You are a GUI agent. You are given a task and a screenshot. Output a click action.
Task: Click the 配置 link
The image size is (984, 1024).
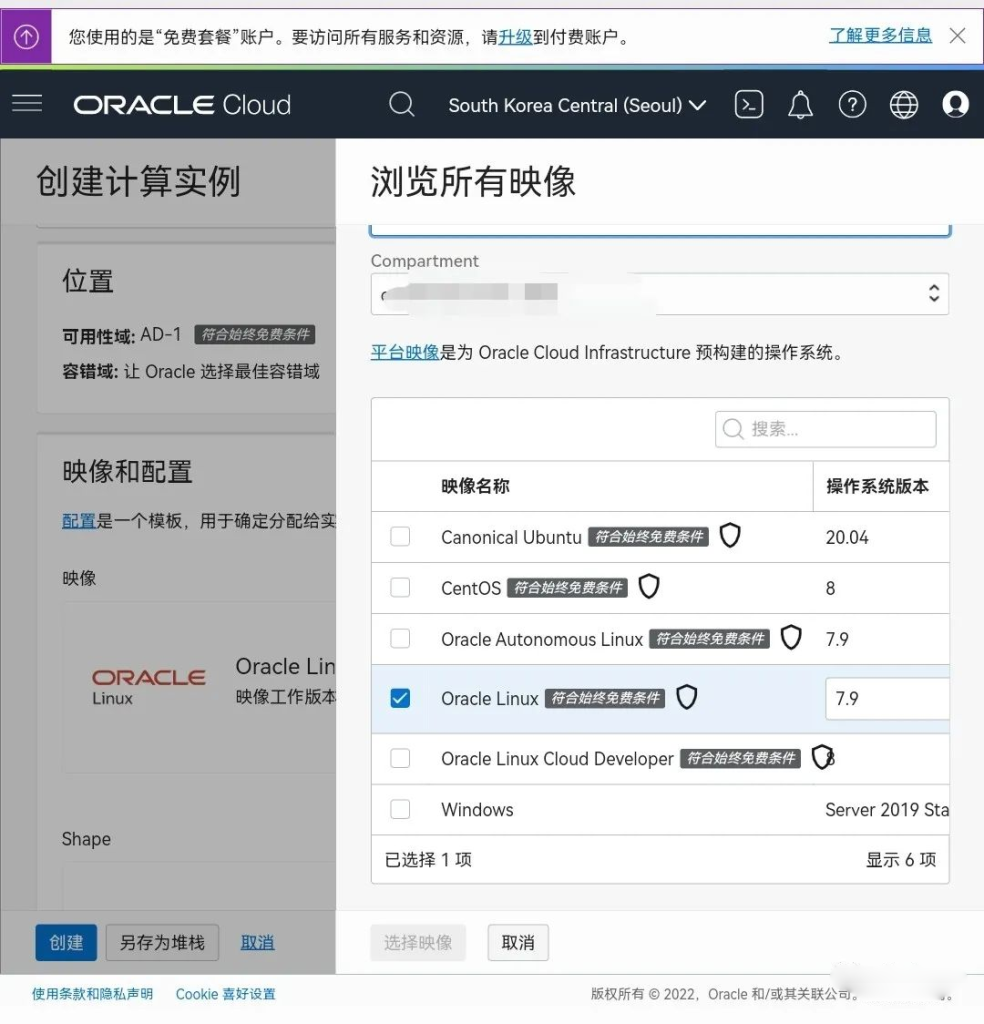pyautogui.click(x=79, y=520)
